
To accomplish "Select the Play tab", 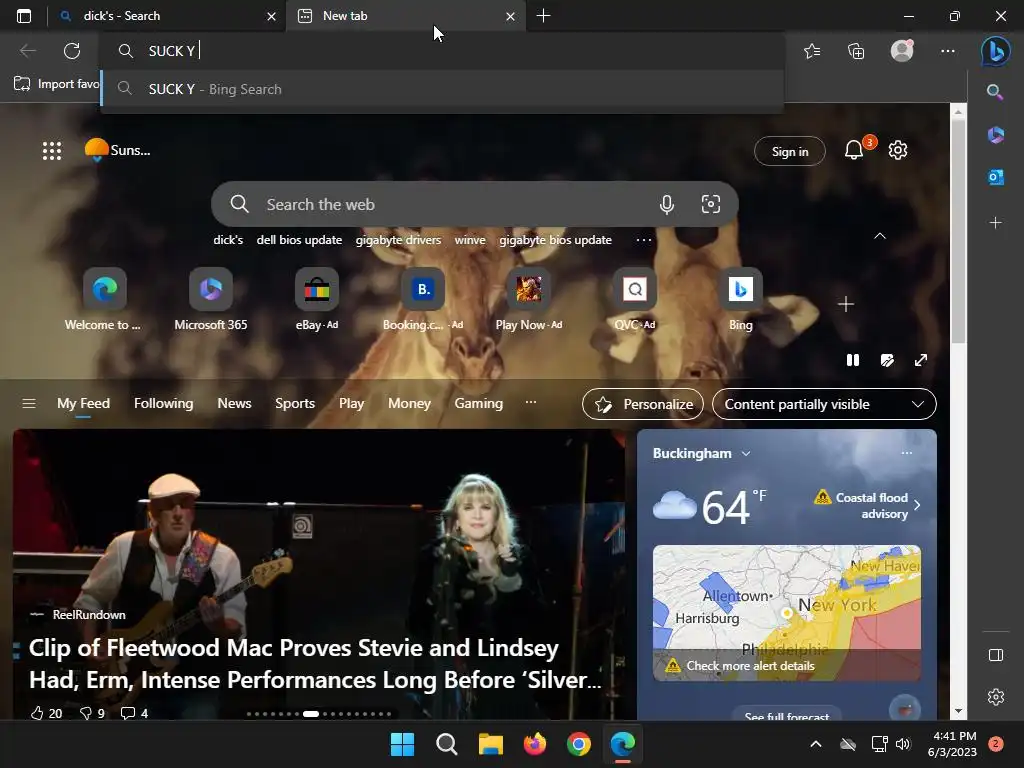I will [351, 404].
